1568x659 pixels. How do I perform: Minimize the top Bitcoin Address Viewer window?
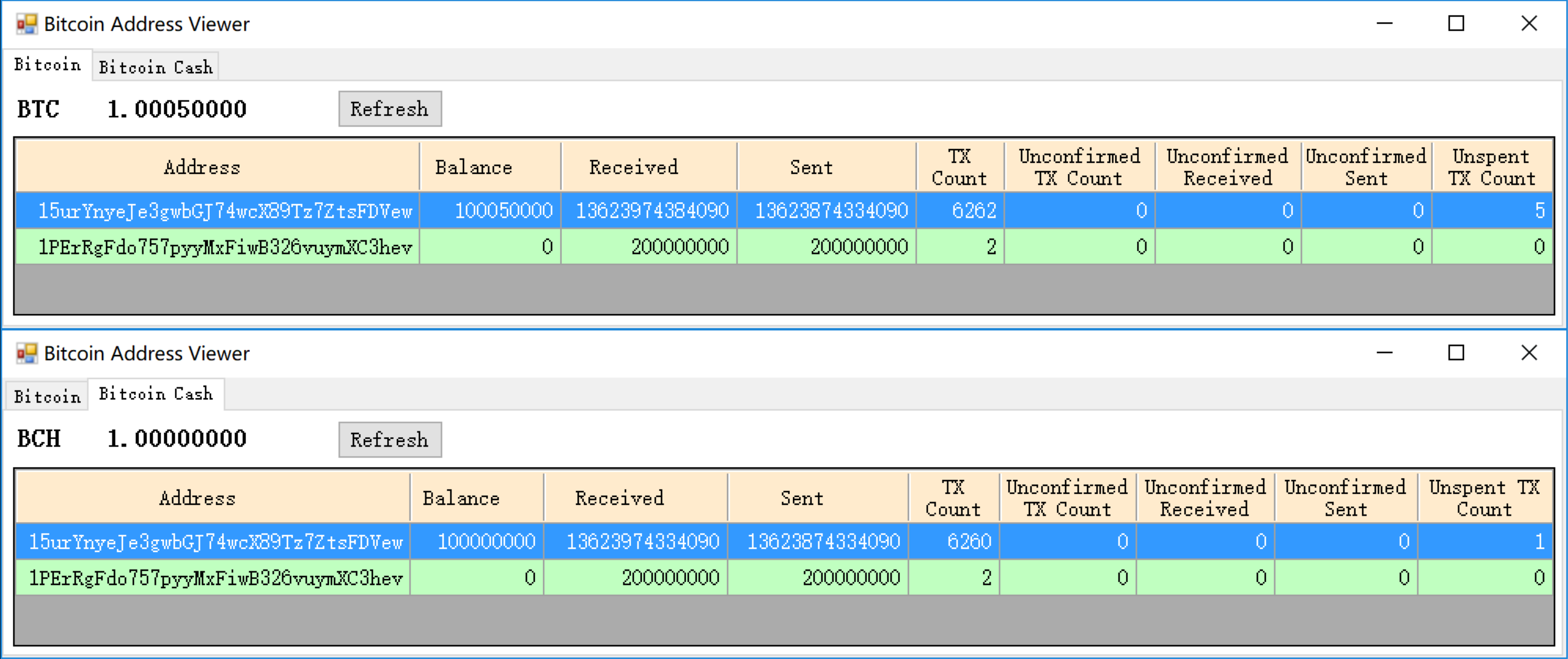pyautogui.click(x=1385, y=24)
